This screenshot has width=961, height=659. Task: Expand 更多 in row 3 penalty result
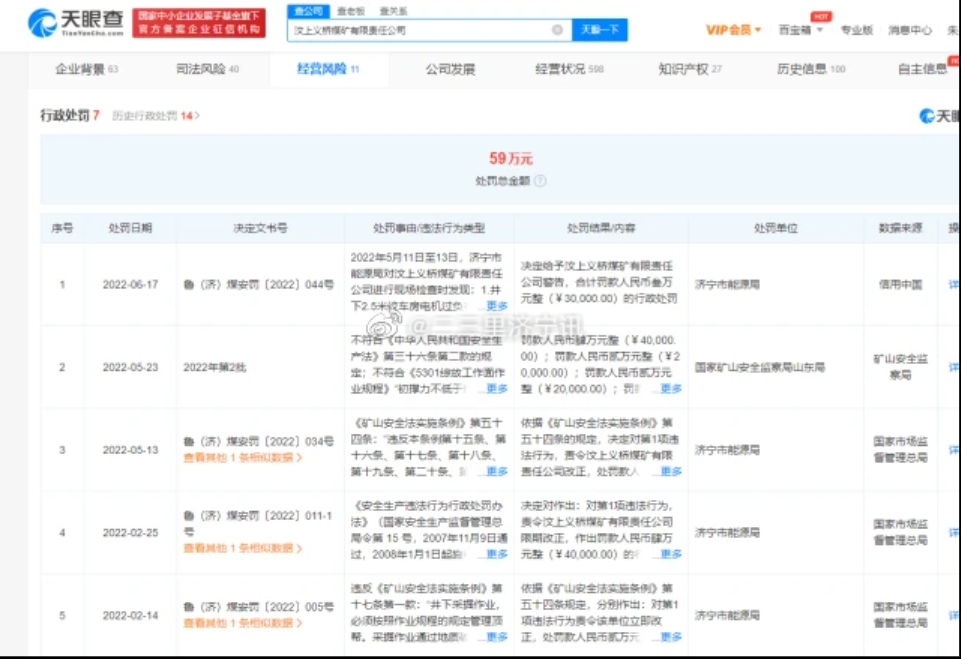pyautogui.click(x=670, y=471)
